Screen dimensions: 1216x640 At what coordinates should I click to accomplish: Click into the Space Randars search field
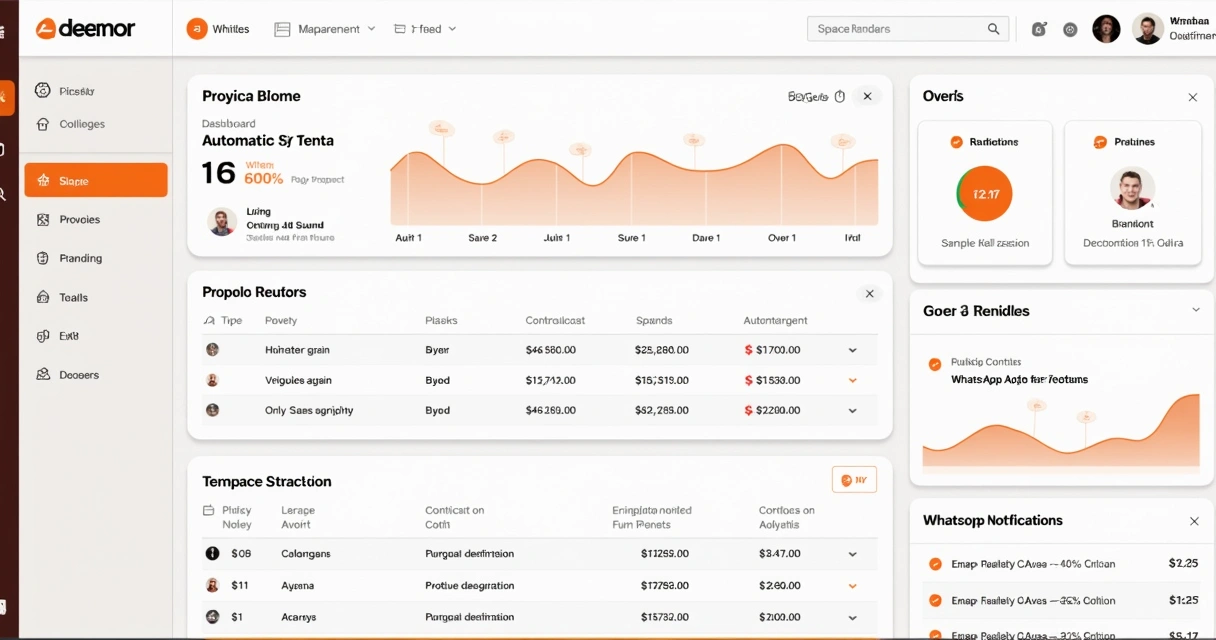pos(895,29)
